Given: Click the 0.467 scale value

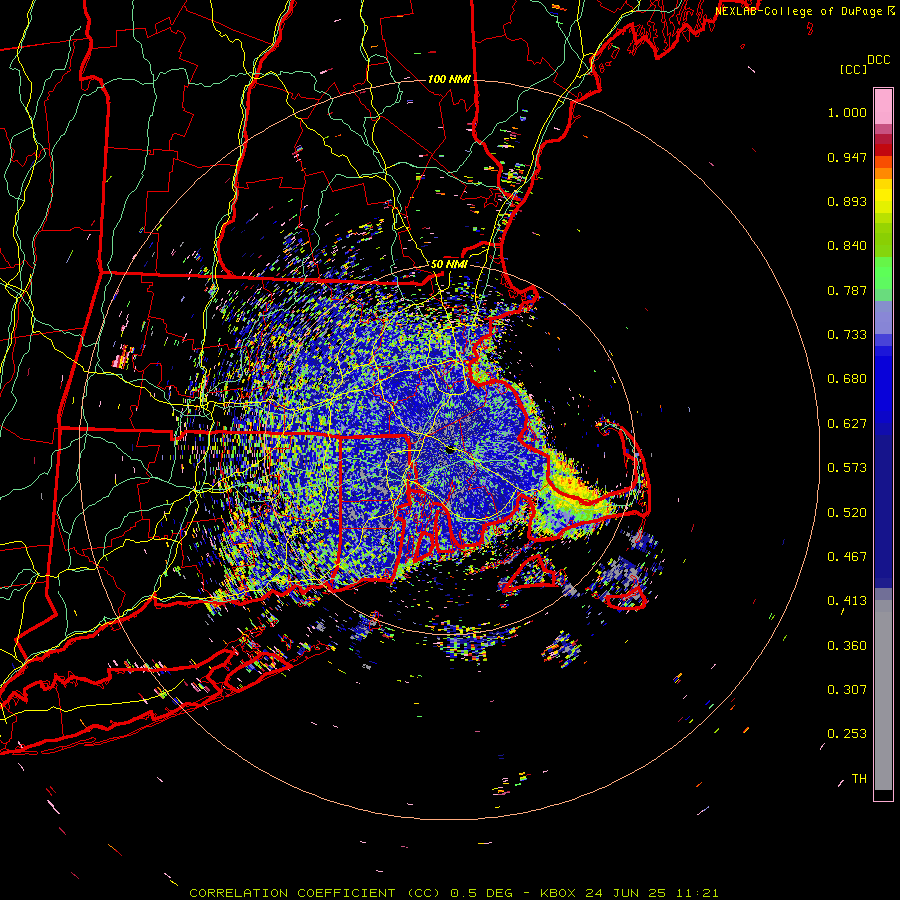Looking at the screenshot, I should [847, 557].
